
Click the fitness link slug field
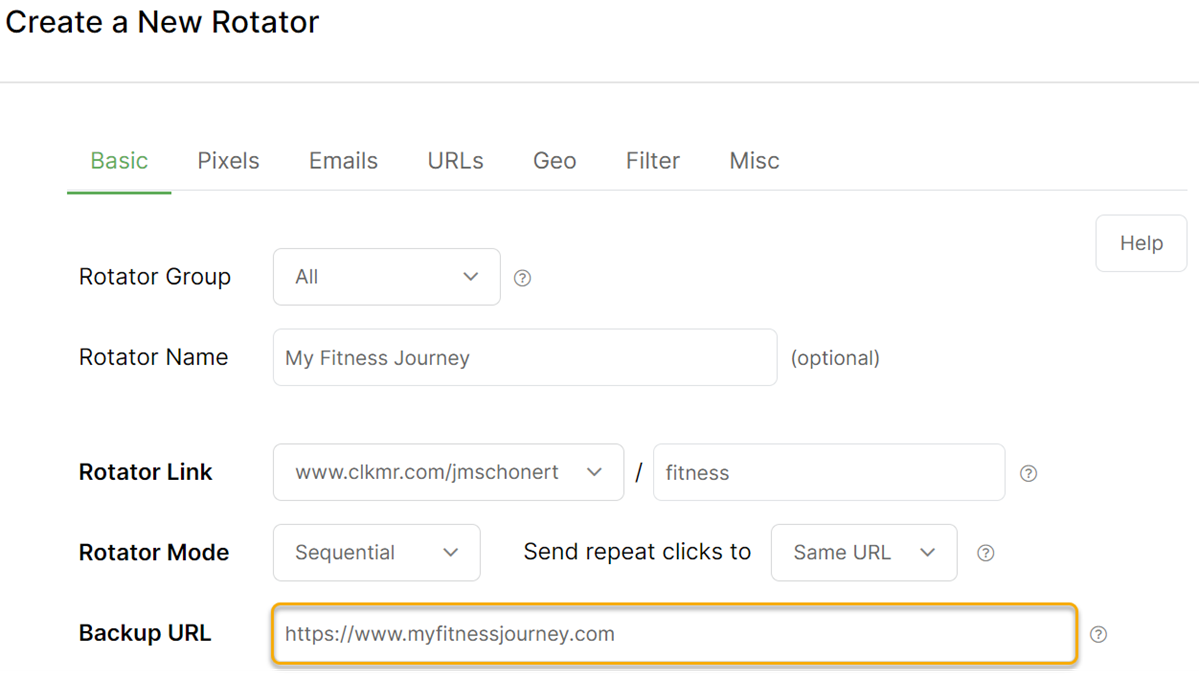point(828,472)
